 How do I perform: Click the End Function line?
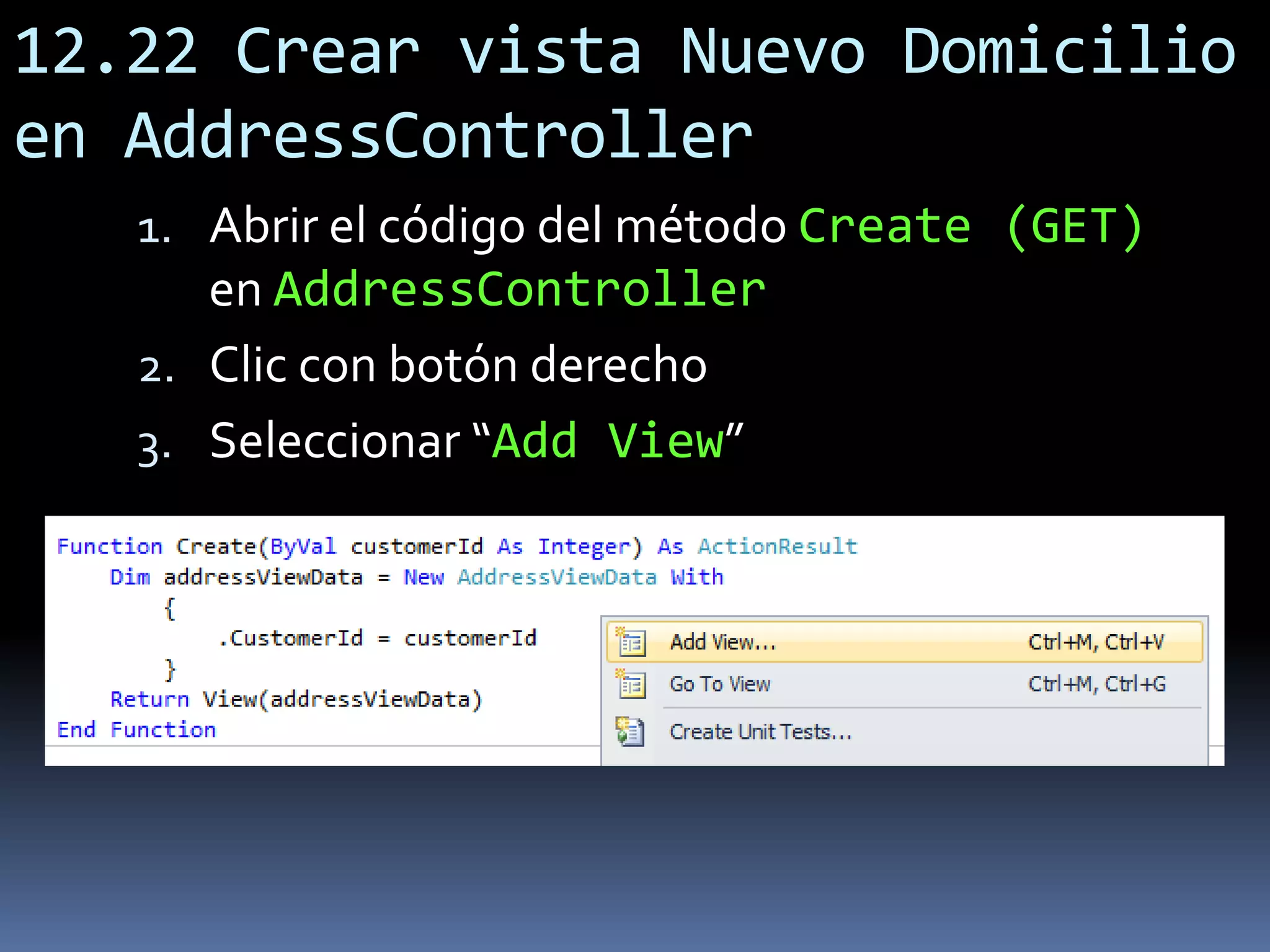click(136, 729)
